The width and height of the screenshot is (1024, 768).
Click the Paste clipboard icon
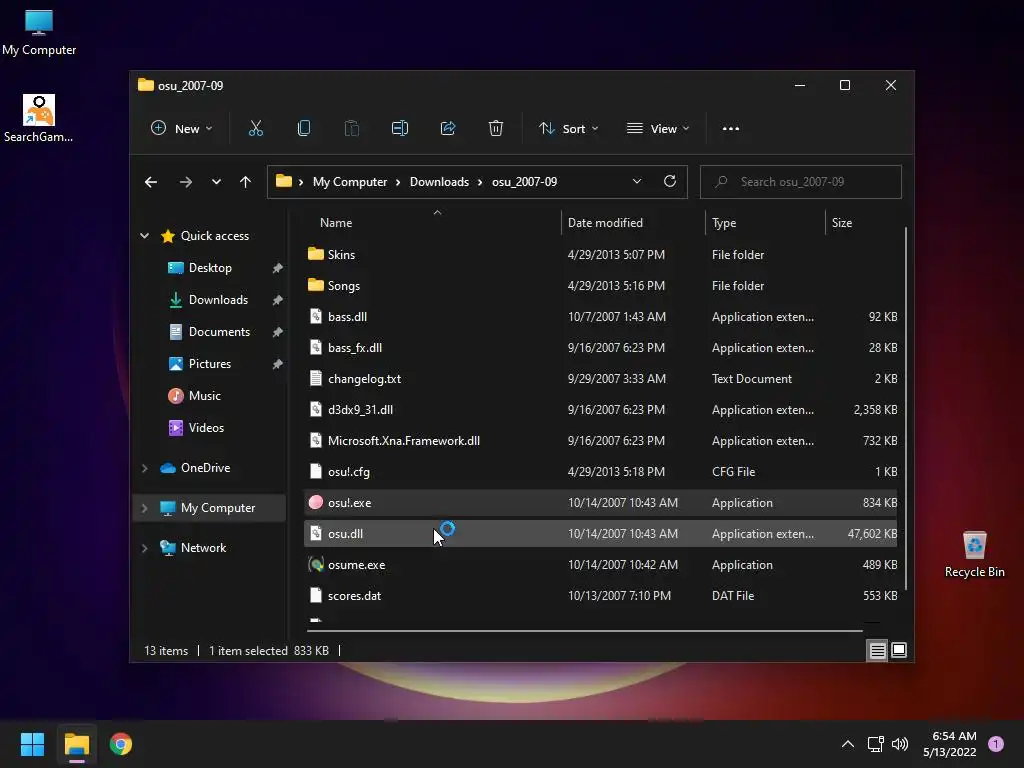point(351,129)
